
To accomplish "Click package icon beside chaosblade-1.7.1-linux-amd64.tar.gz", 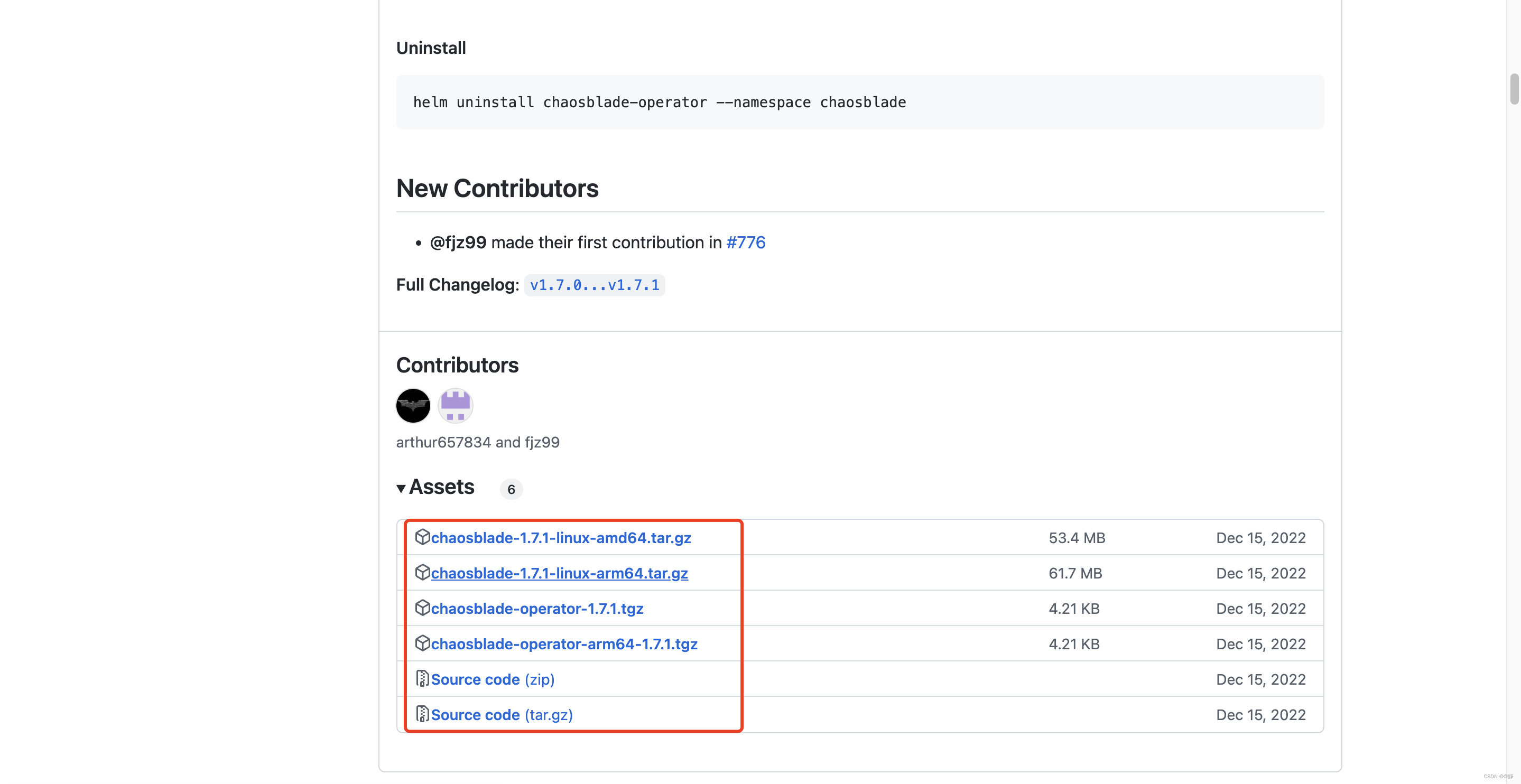I will [x=422, y=537].
